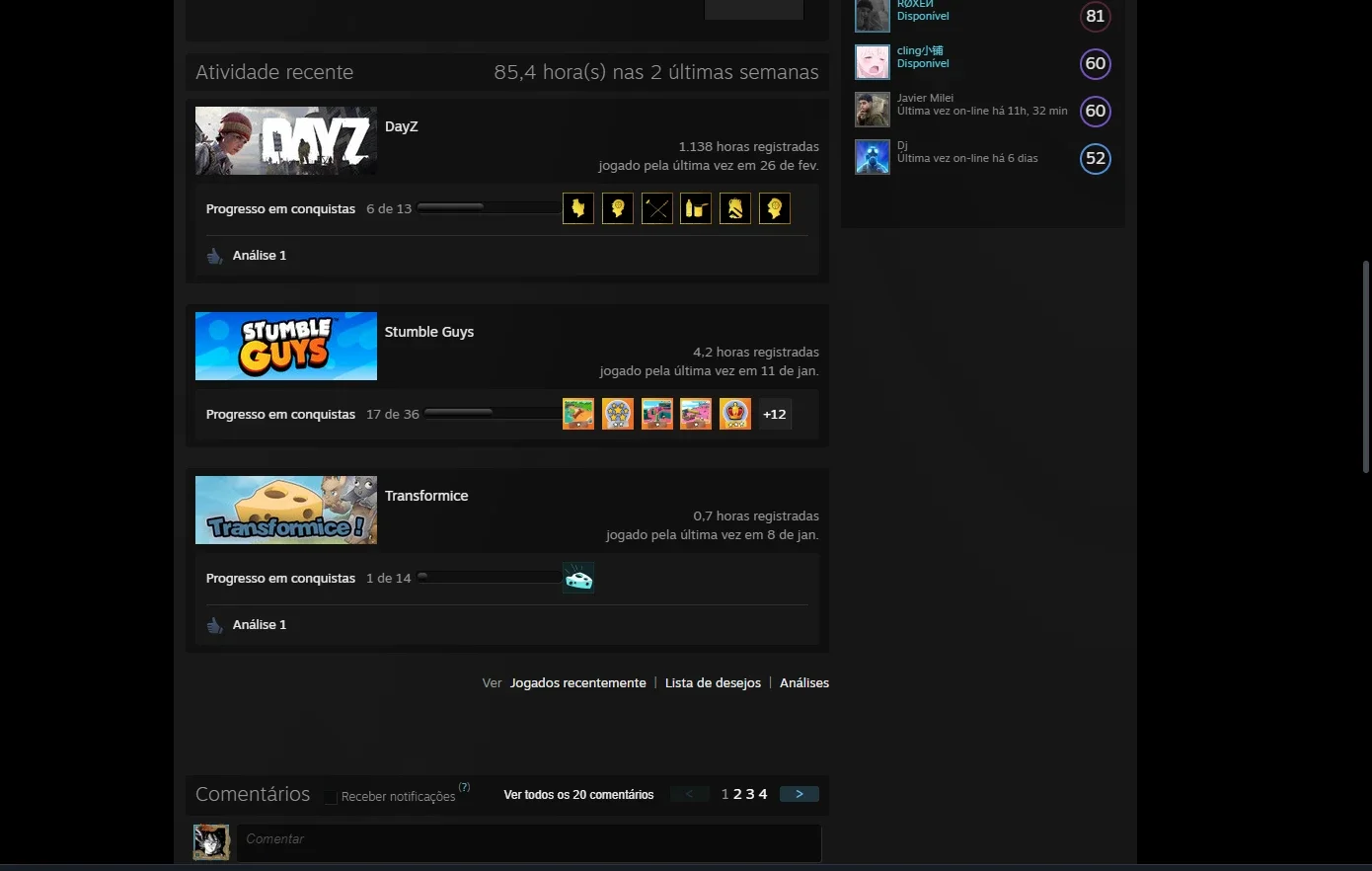Image resolution: width=1372 pixels, height=871 pixels.
Task: Click Transformice achievement progress bar
Action: click(489, 577)
